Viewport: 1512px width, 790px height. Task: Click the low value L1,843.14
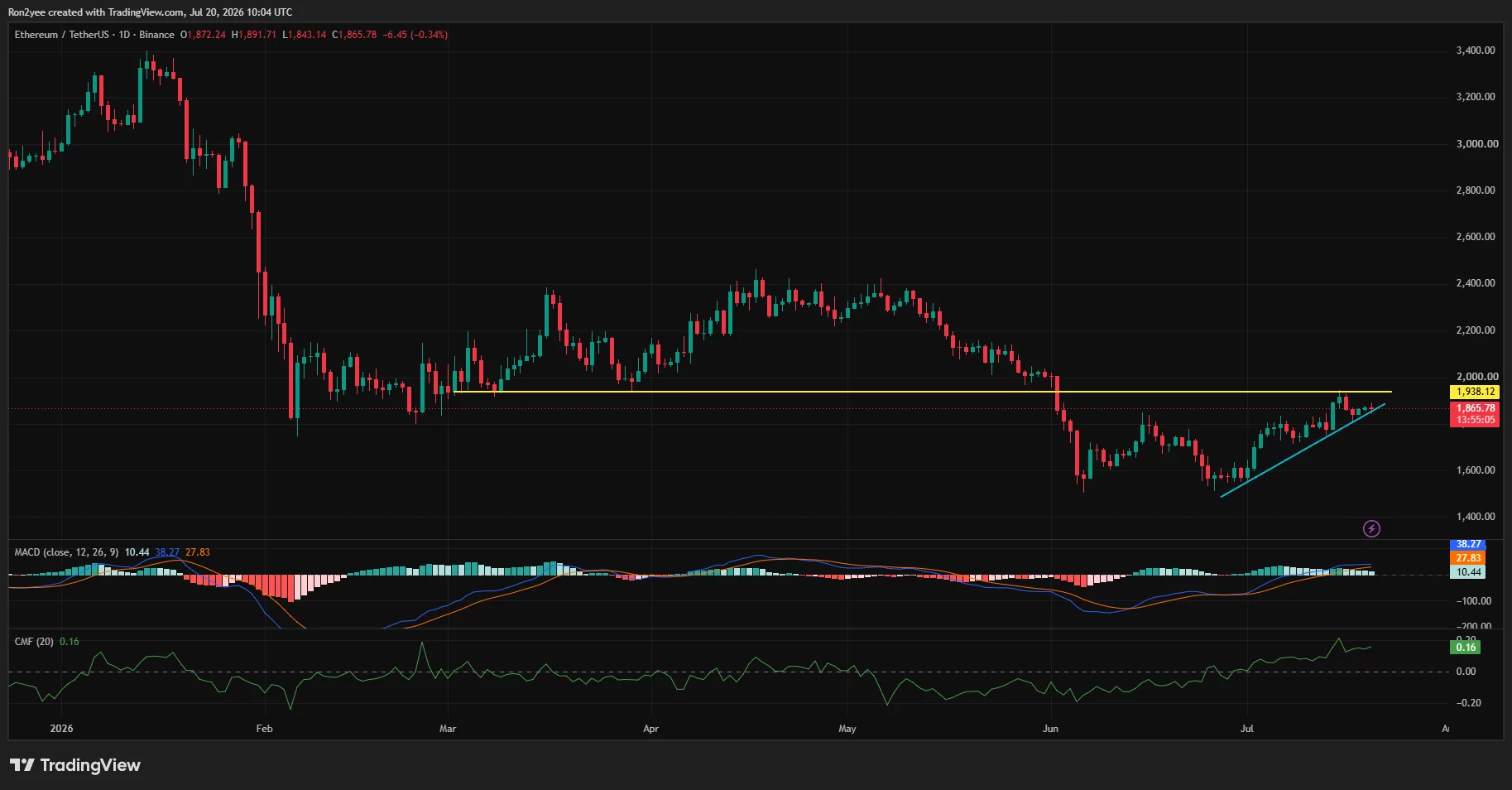tap(305, 35)
